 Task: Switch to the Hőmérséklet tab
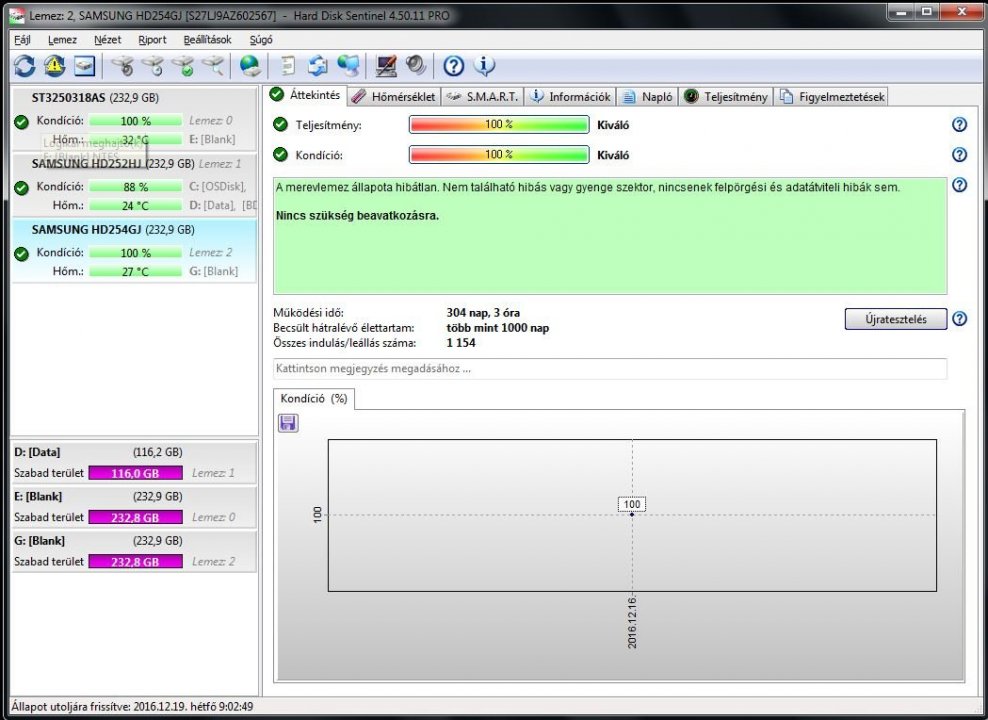[x=394, y=96]
